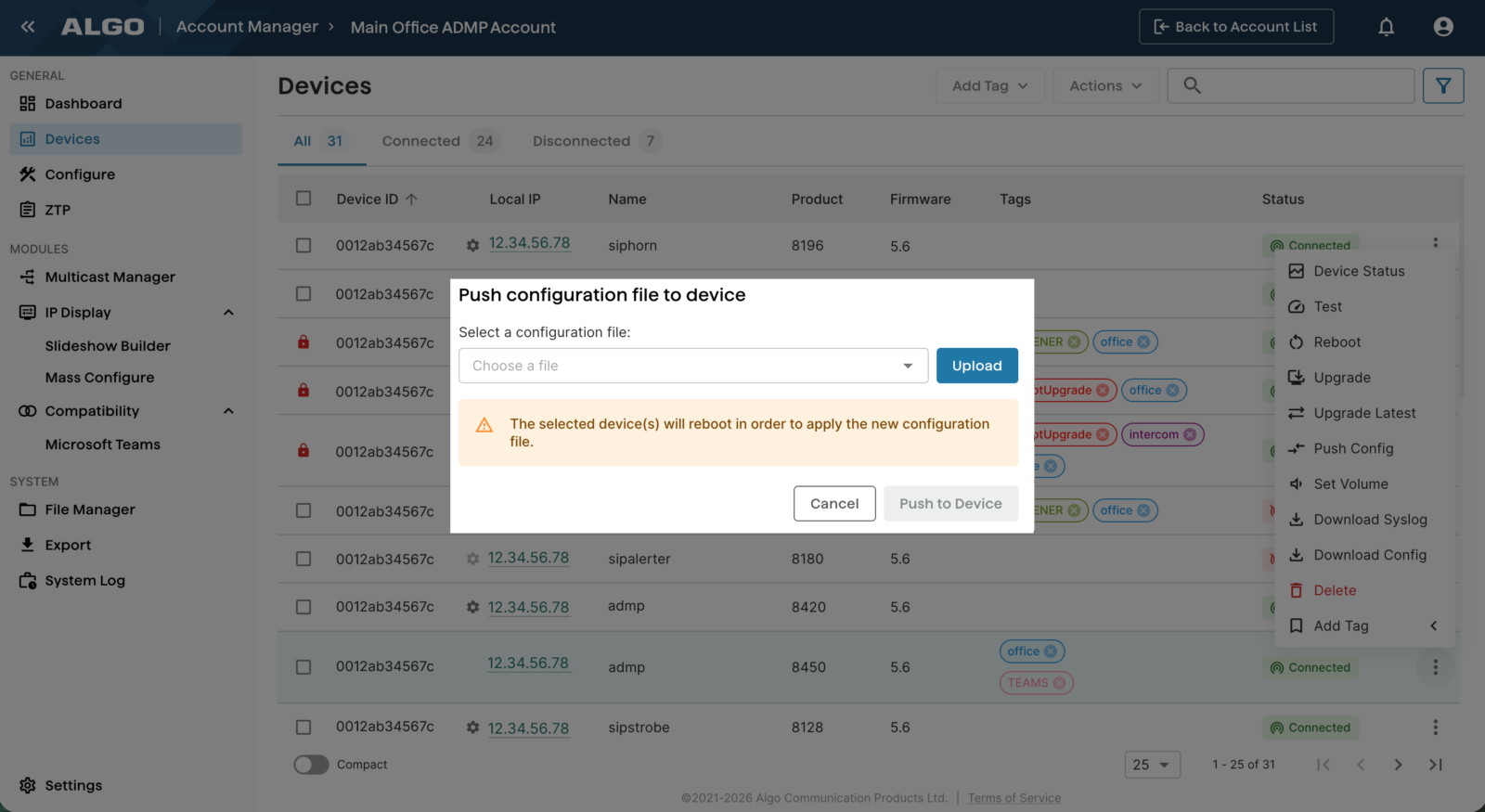Select all devices with header checkbox
The image size is (1485, 812).
click(x=303, y=199)
